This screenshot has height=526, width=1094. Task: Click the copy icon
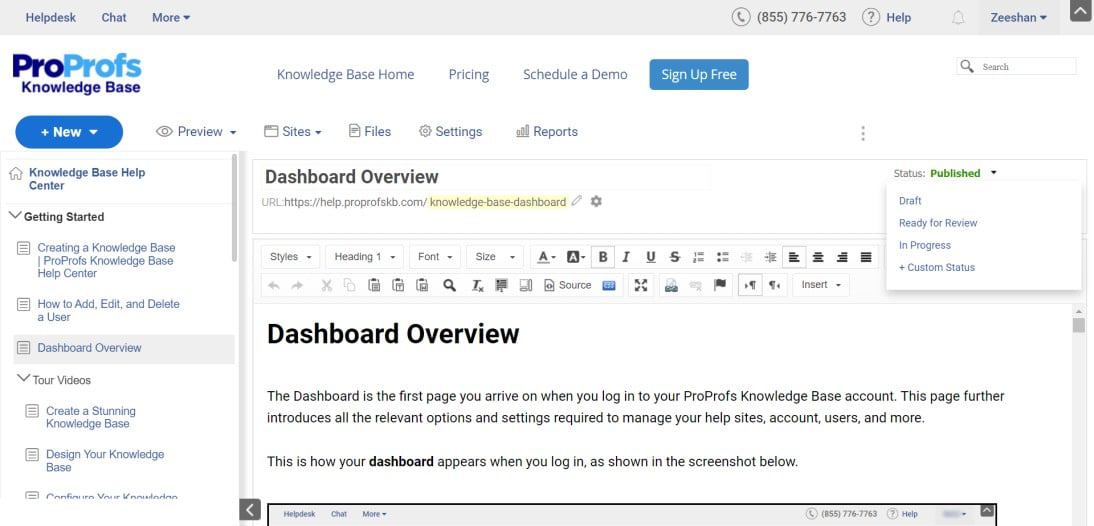350,285
